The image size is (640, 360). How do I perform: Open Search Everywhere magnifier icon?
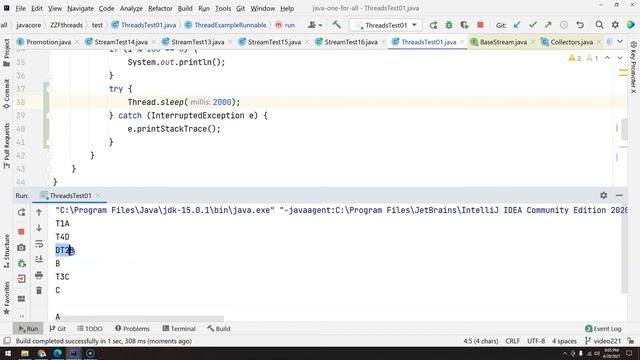pos(599,25)
